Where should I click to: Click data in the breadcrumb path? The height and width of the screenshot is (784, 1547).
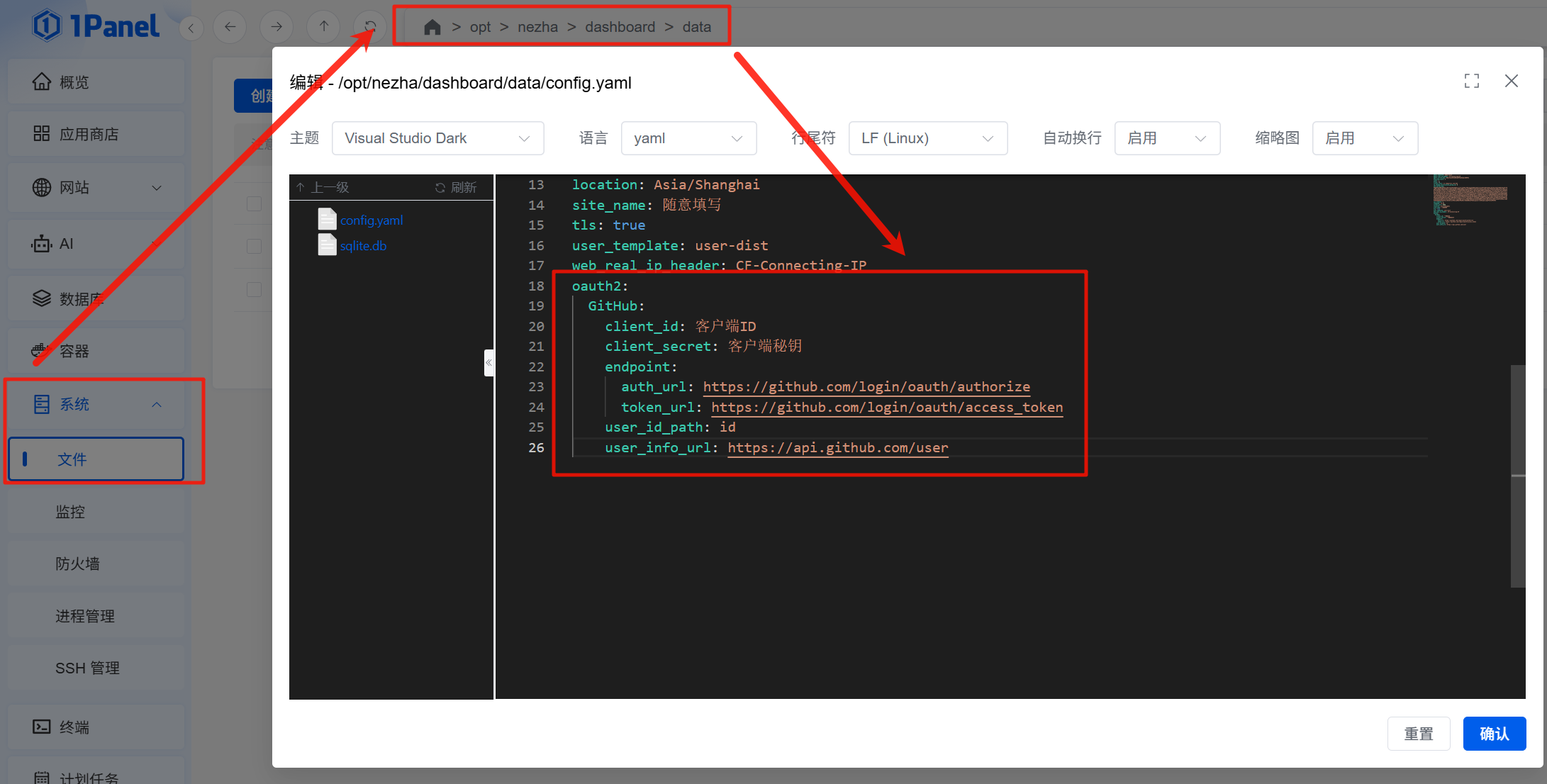[x=696, y=27]
